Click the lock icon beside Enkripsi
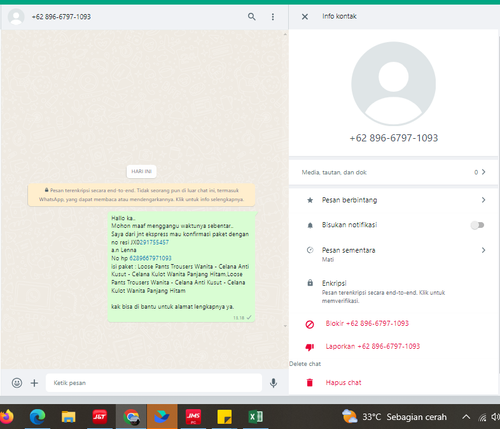The image size is (500, 429). [310, 283]
